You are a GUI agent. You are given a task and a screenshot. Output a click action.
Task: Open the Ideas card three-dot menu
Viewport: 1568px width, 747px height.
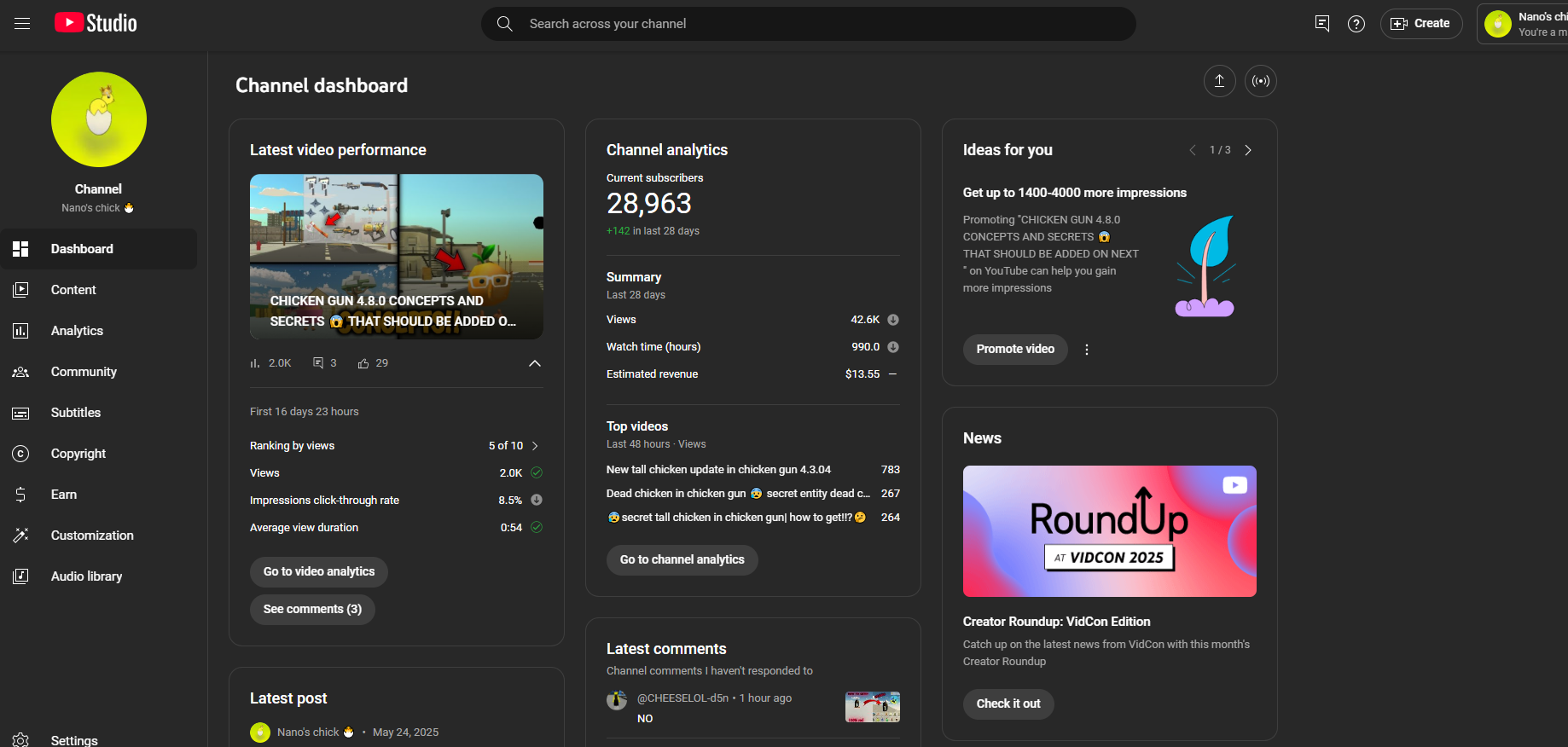tap(1087, 350)
